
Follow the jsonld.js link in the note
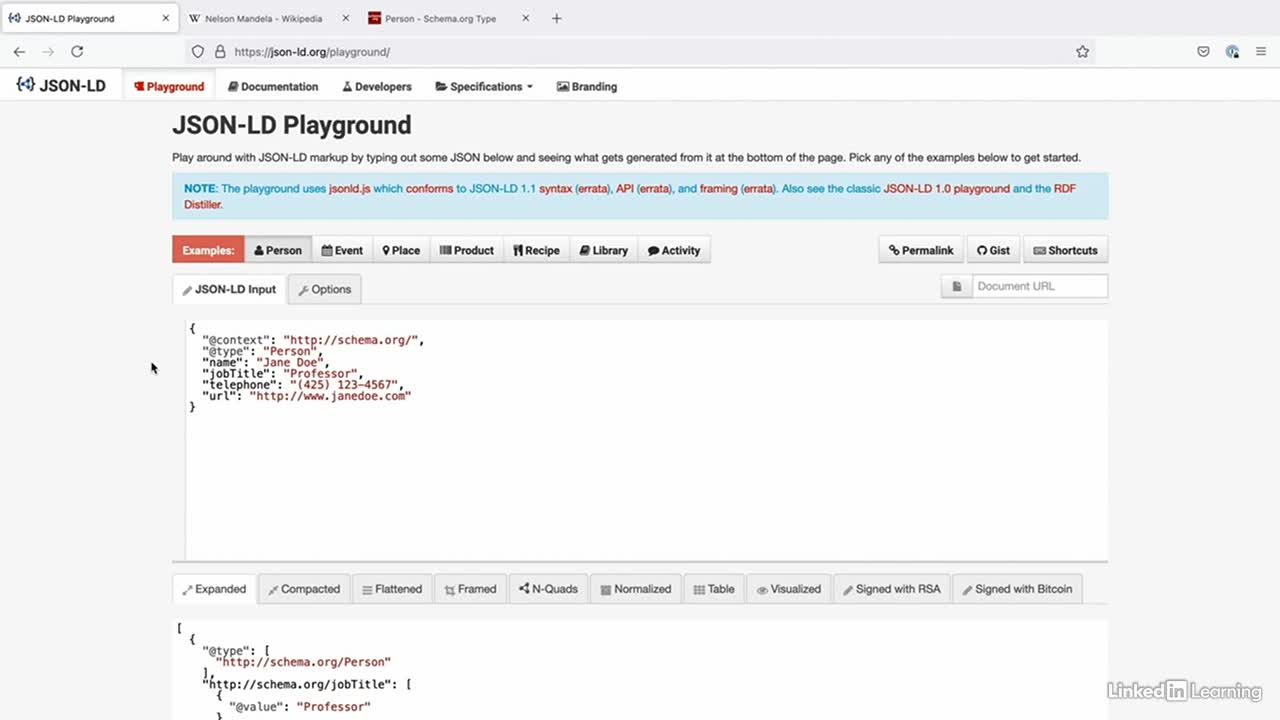click(x=350, y=188)
